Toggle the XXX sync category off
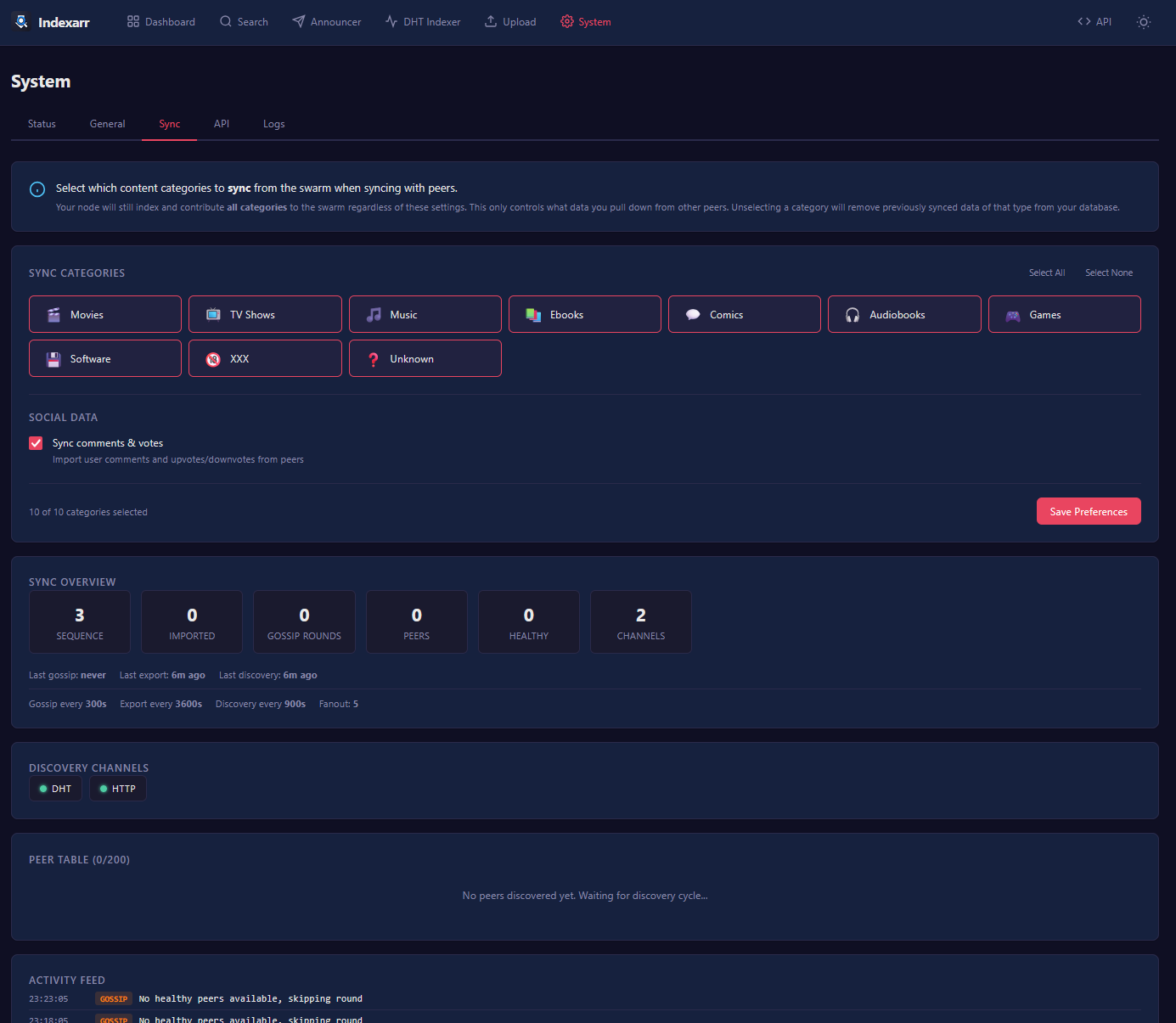1176x1023 pixels. pyautogui.click(x=265, y=358)
